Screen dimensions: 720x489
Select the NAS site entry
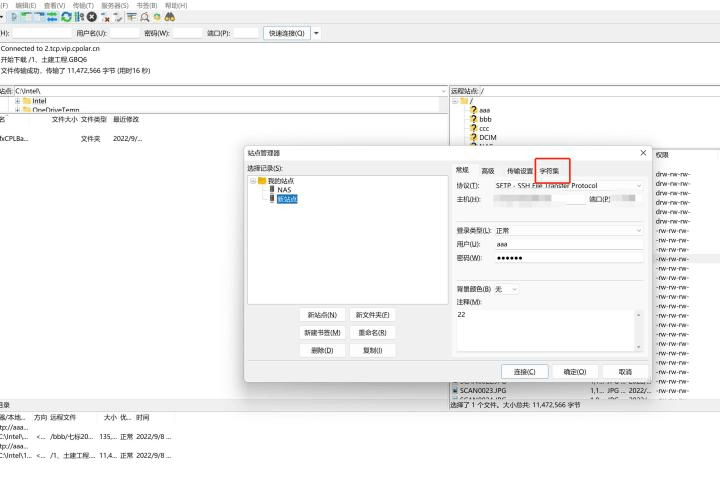click(284, 190)
